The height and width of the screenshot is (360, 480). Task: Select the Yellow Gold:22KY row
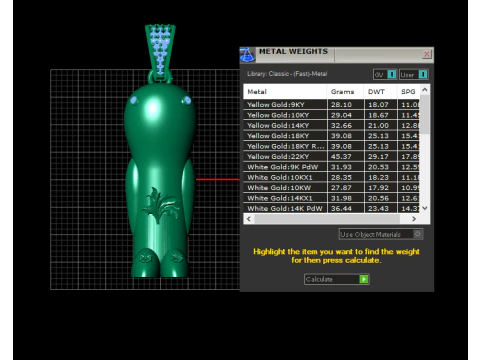click(331, 156)
